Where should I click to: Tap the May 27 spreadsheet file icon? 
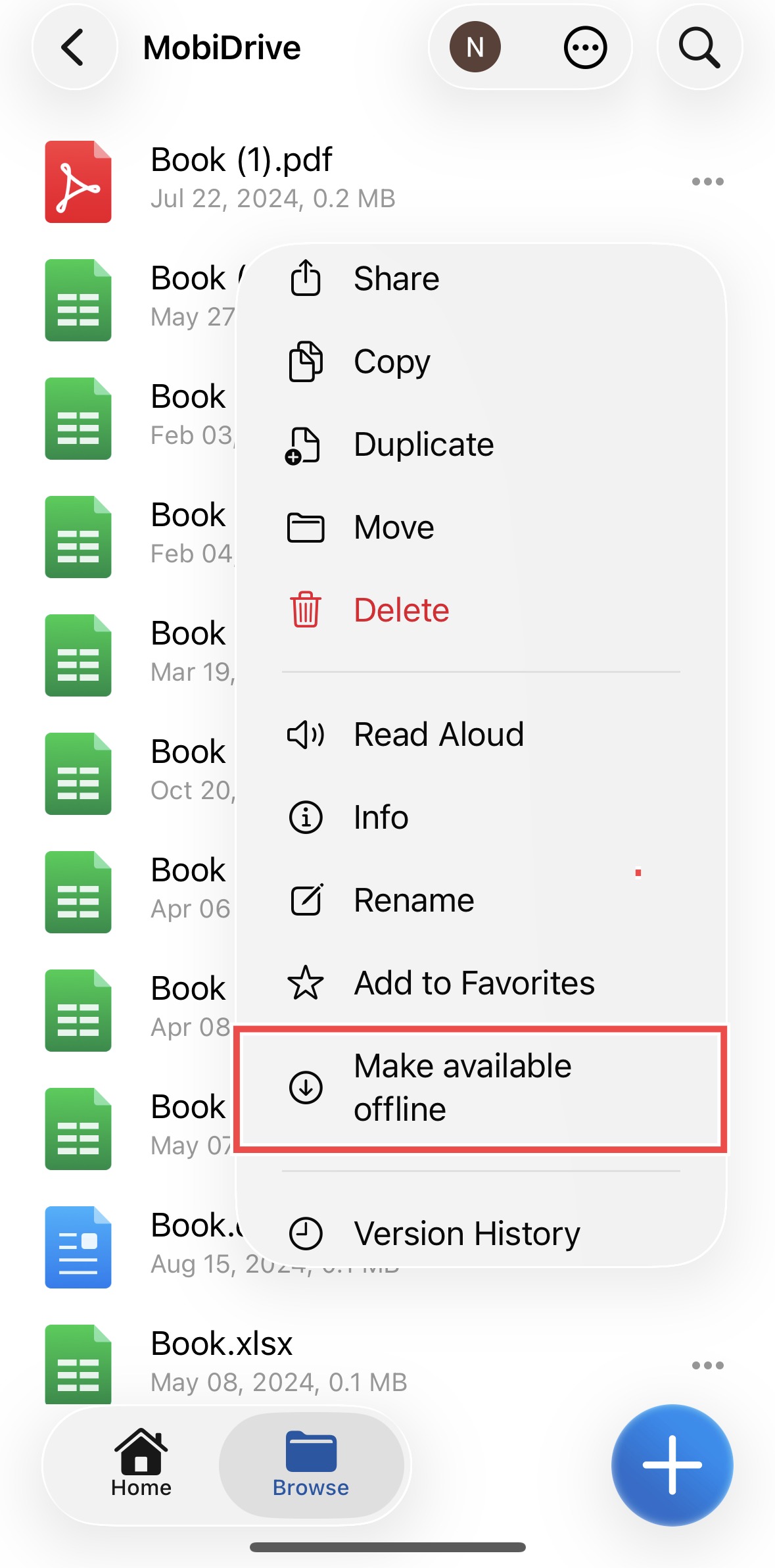pos(78,300)
